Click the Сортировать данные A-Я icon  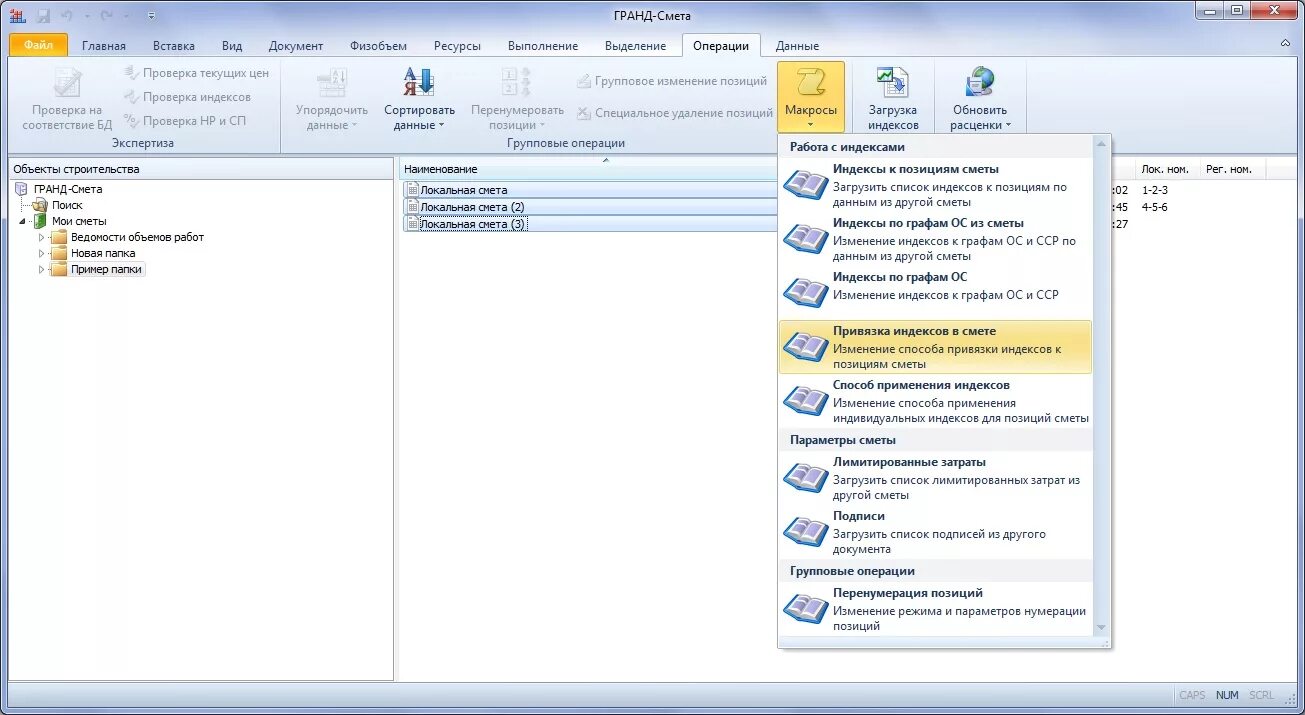(x=419, y=82)
